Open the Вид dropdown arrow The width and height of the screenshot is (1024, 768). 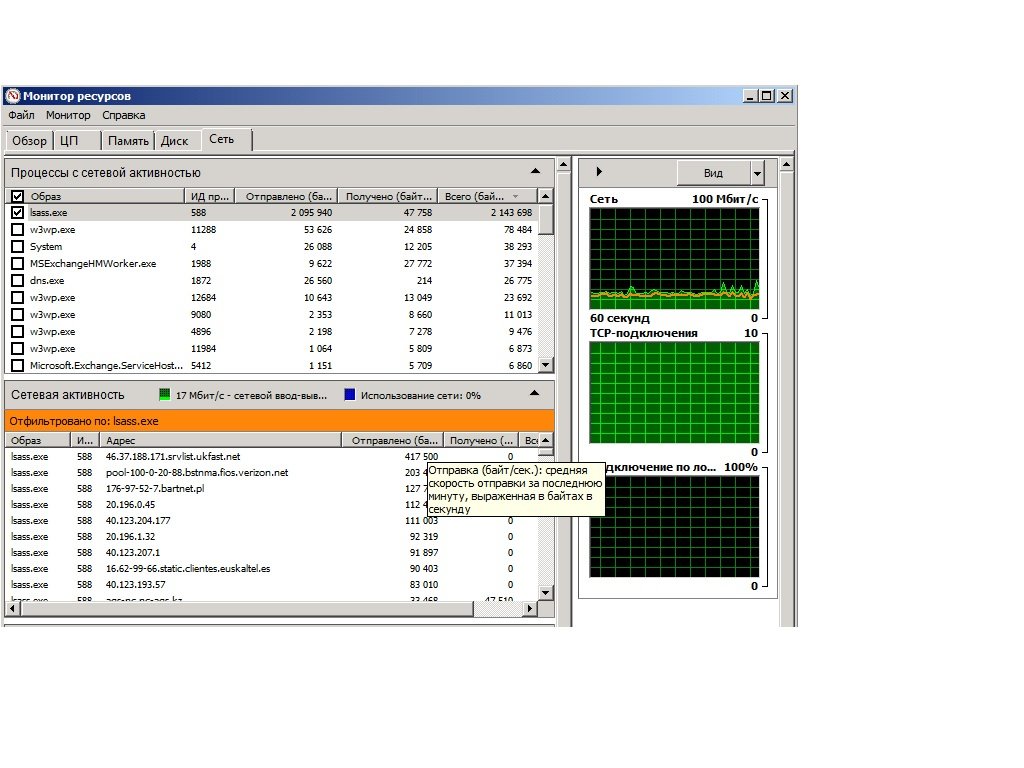(x=757, y=173)
